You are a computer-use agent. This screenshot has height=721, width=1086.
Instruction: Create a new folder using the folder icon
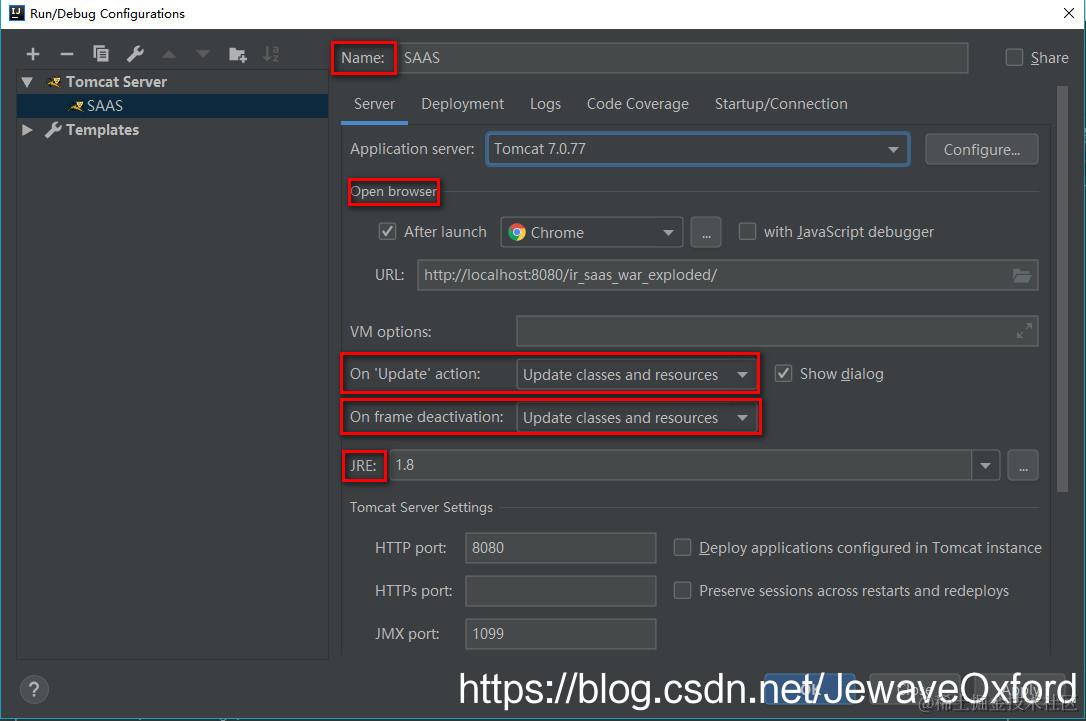pyautogui.click(x=238, y=55)
